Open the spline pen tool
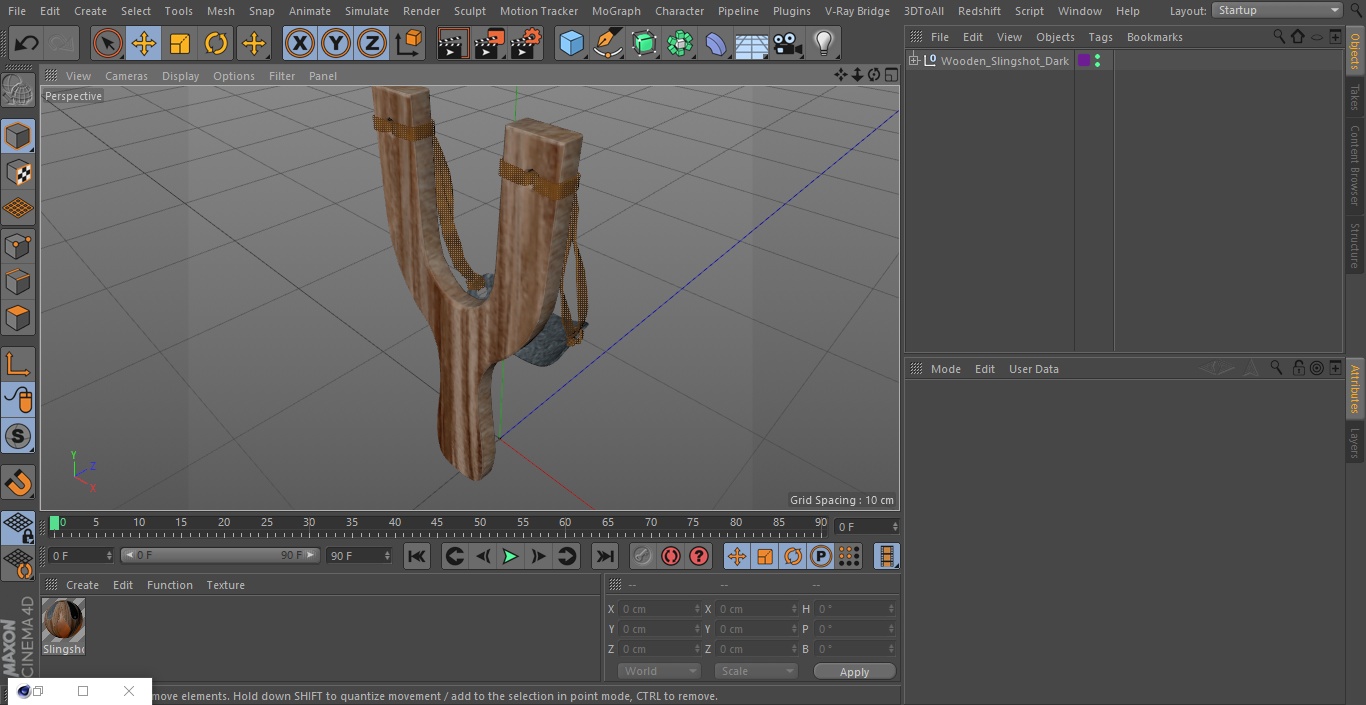The height and width of the screenshot is (705, 1366). [607, 43]
